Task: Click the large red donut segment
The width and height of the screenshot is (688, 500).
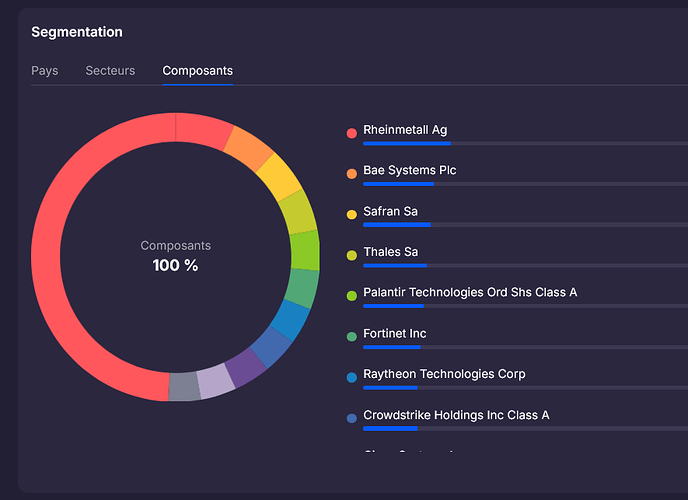Action: click(x=46, y=257)
